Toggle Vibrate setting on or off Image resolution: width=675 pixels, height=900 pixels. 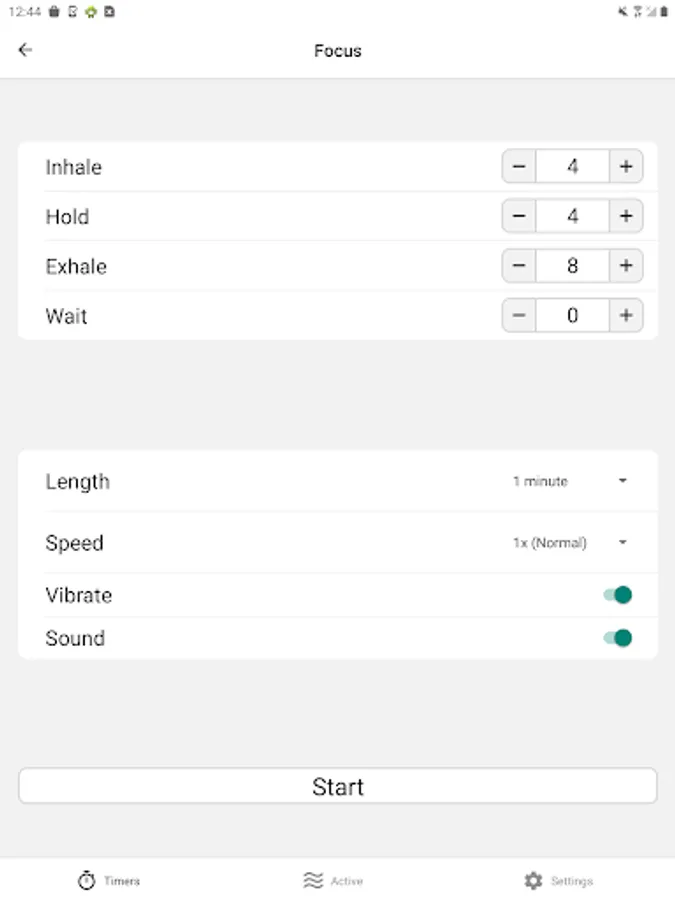coord(619,594)
